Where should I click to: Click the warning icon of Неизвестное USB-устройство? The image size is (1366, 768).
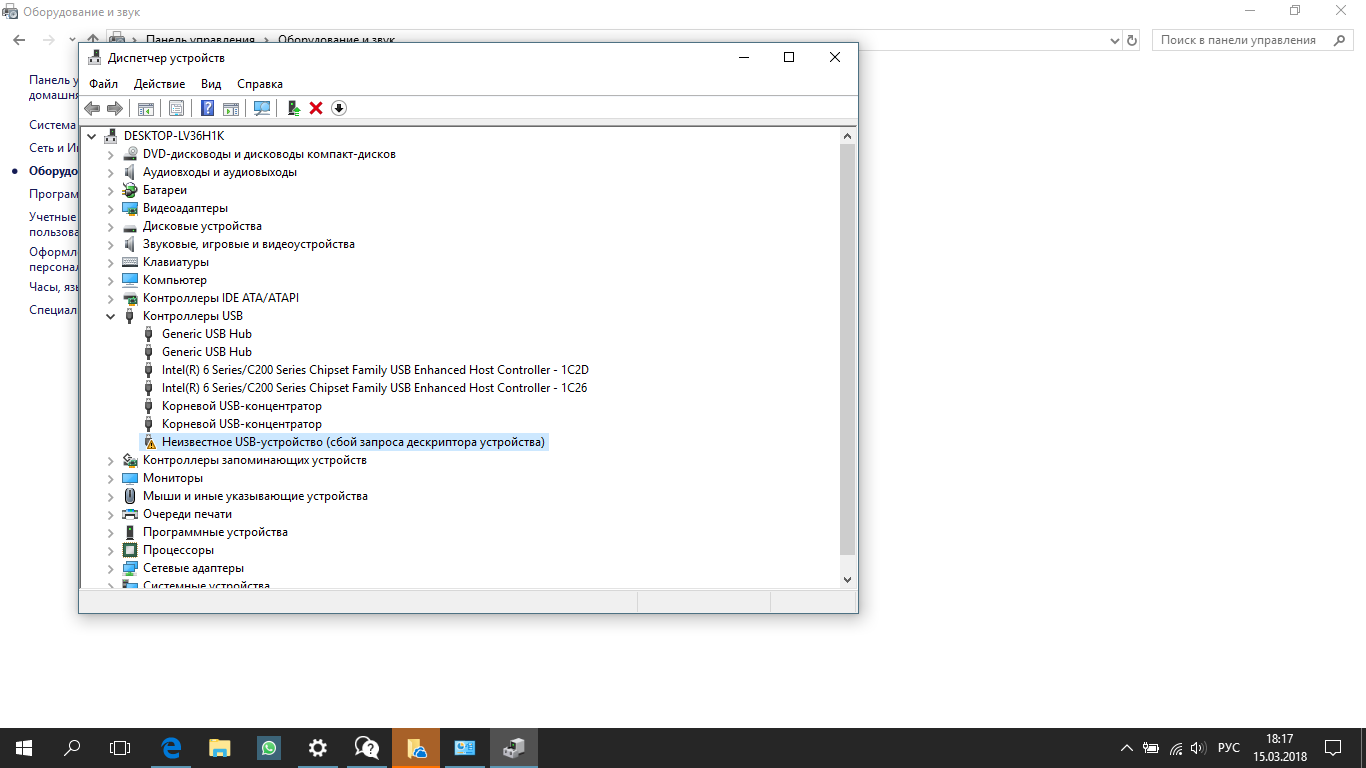point(149,442)
